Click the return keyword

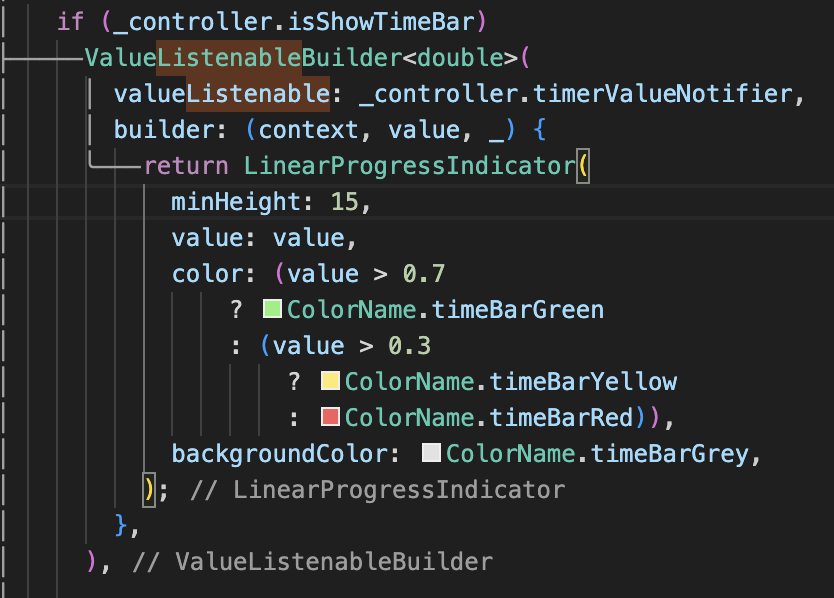pos(186,165)
